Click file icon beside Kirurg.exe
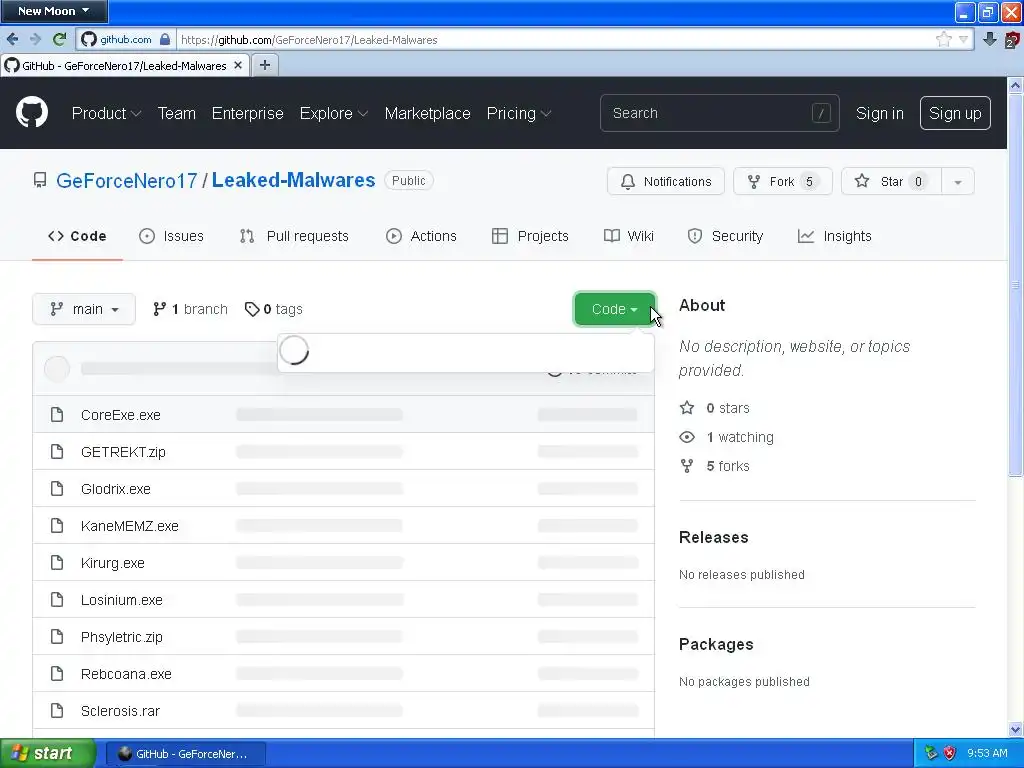This screenshot has width=1024, height=768. [x=57, y=562]
